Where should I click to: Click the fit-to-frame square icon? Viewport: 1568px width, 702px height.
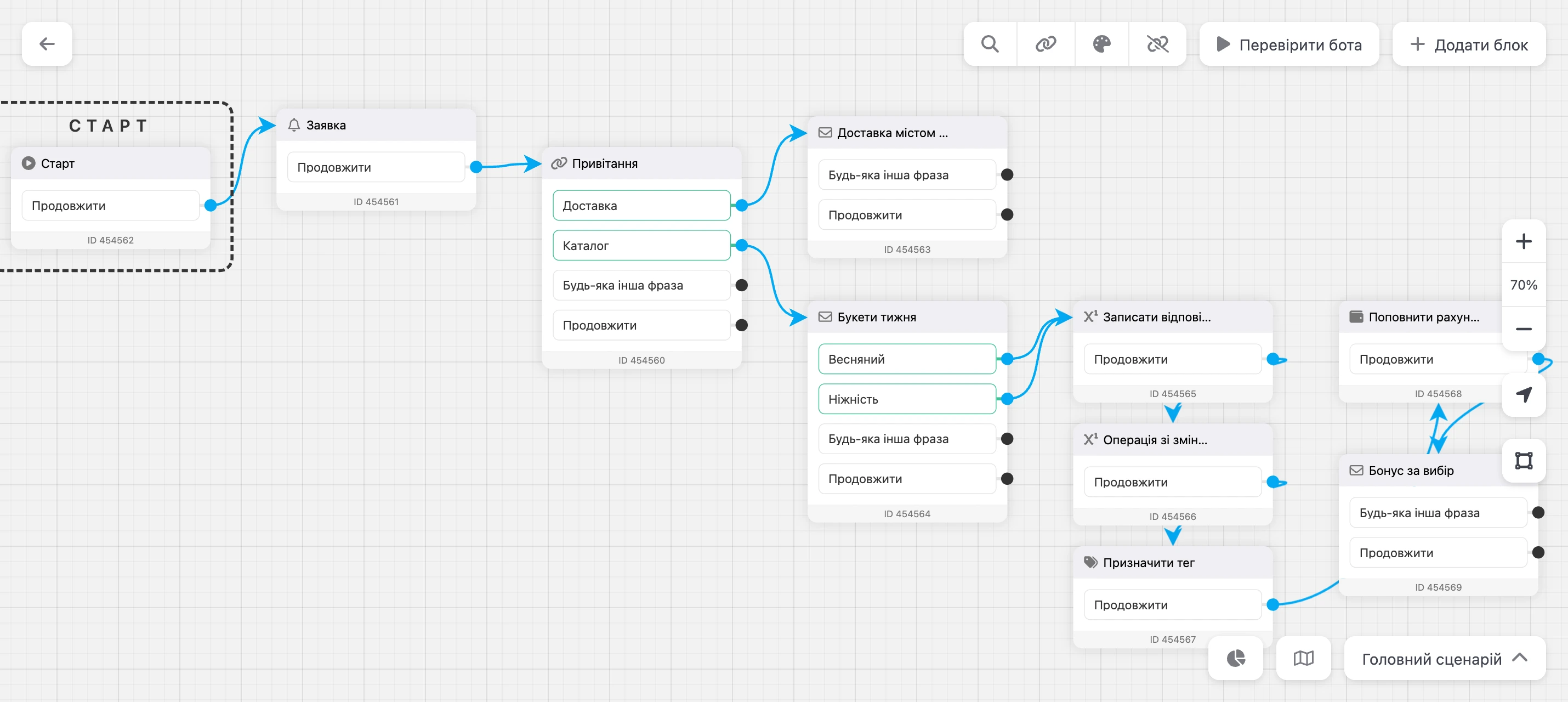(1524, 460)
